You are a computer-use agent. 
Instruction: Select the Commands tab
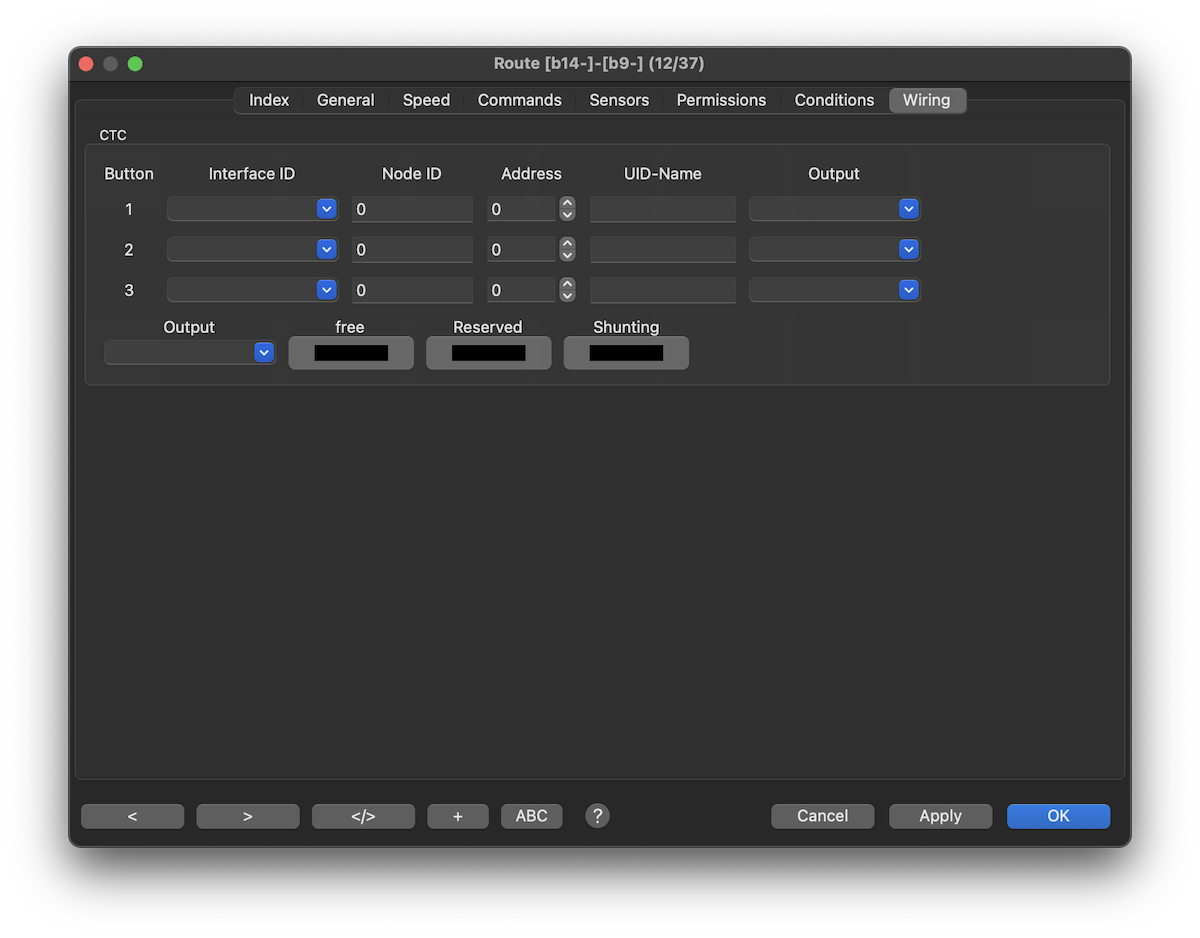(519, 100)
